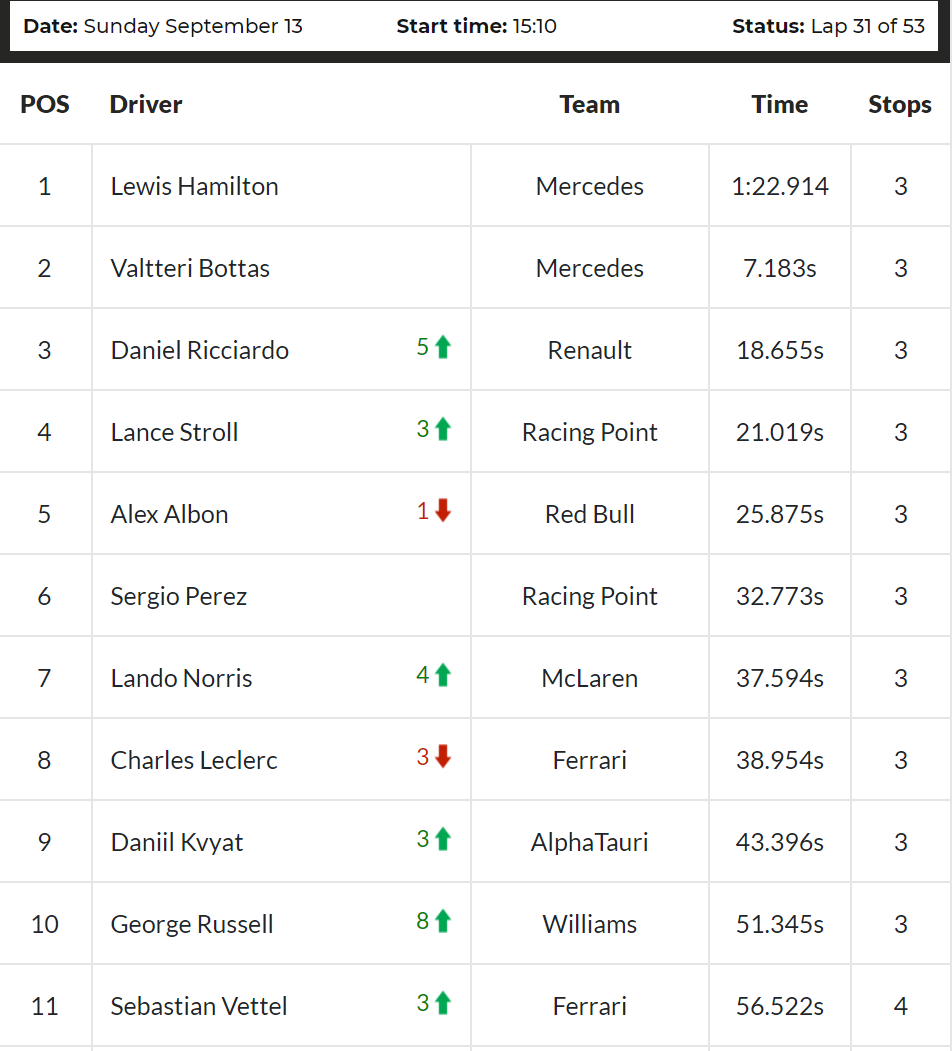Viewport: 952px width, 1051px height.
Task: Click the POS column header
Action: pos(45,105)
